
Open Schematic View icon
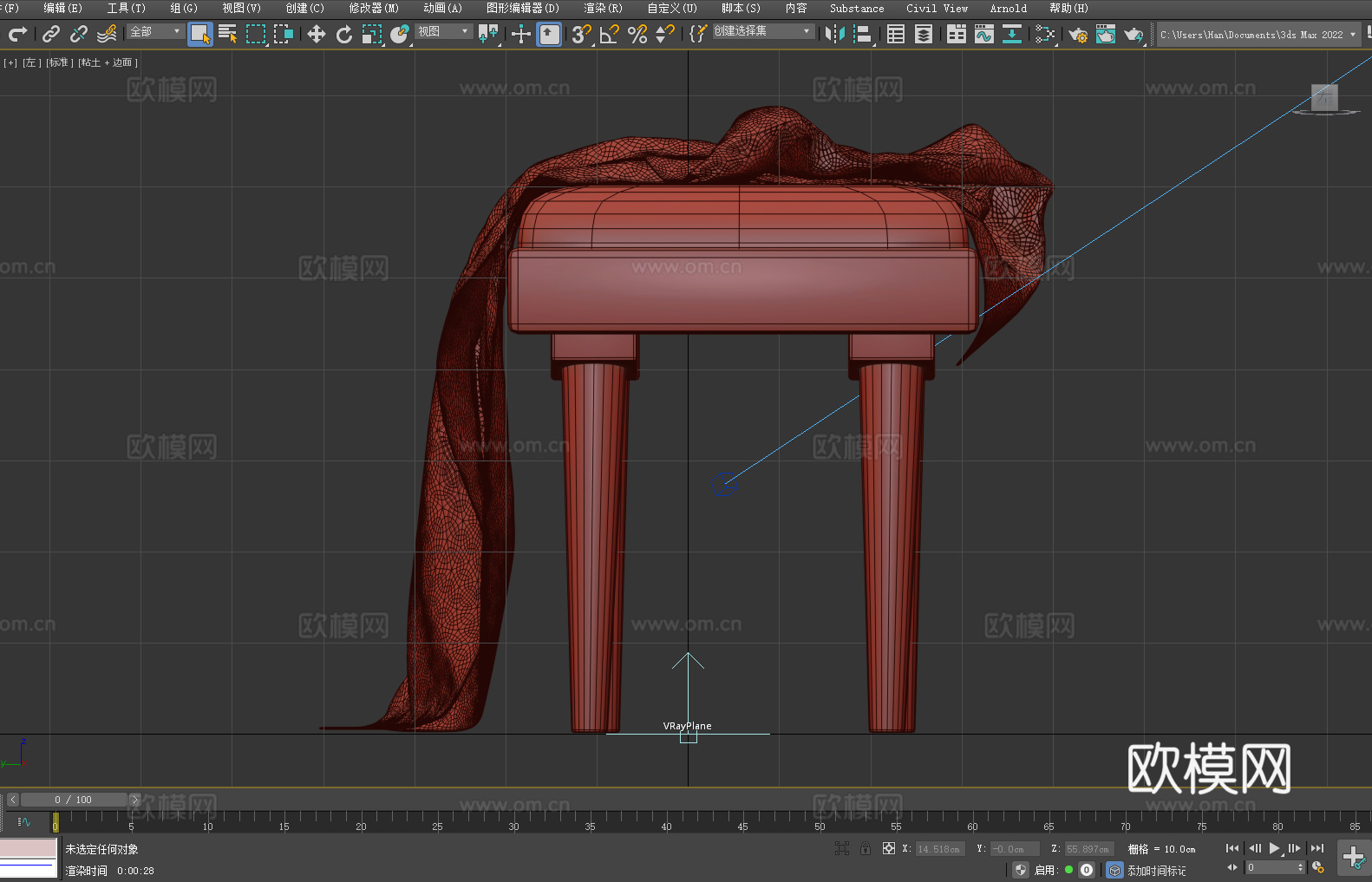[1012, 34]
